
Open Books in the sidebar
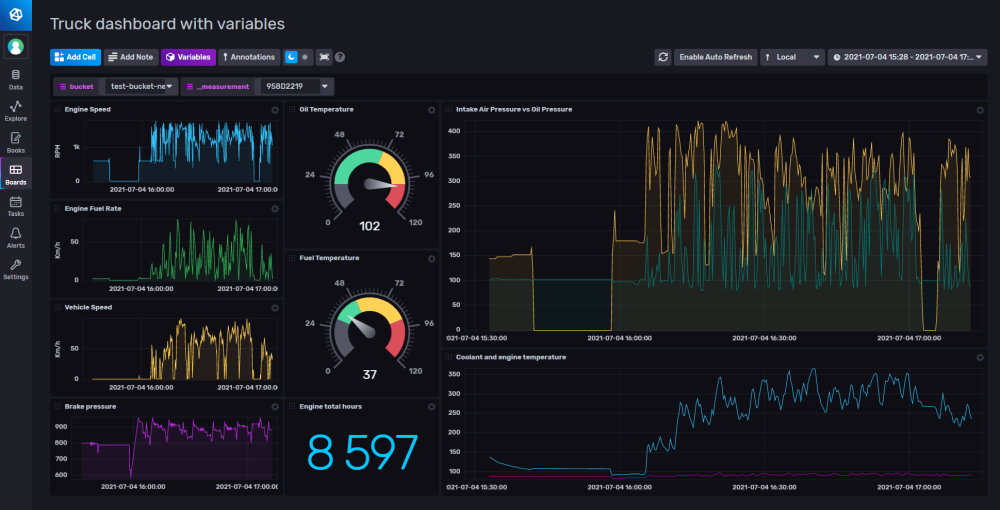pyautogui.click(x=15, y=143)
